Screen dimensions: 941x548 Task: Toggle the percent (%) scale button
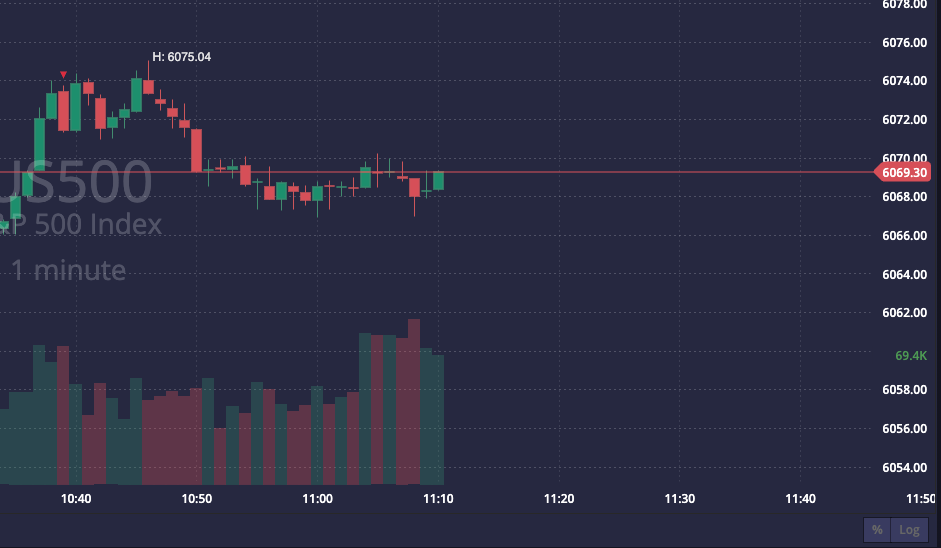[x=877, y=530]
